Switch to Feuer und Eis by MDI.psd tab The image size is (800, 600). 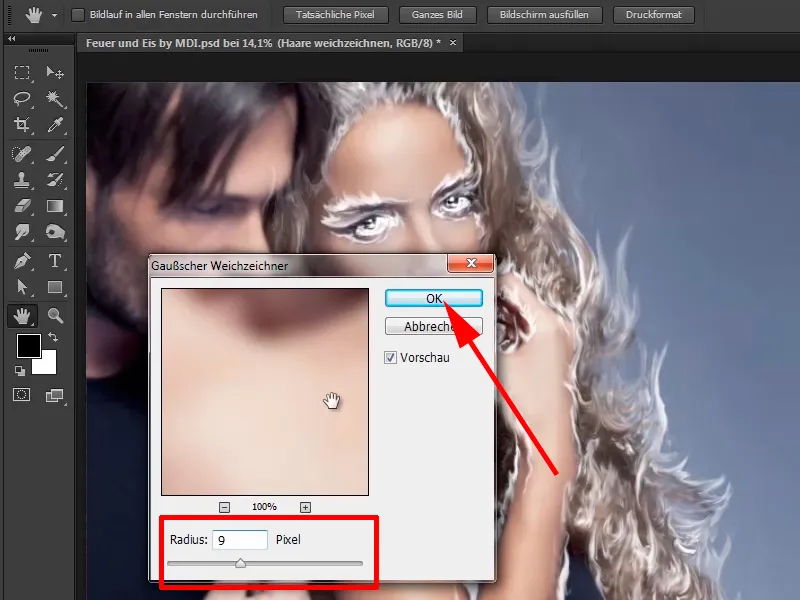(x=263, y=43)
